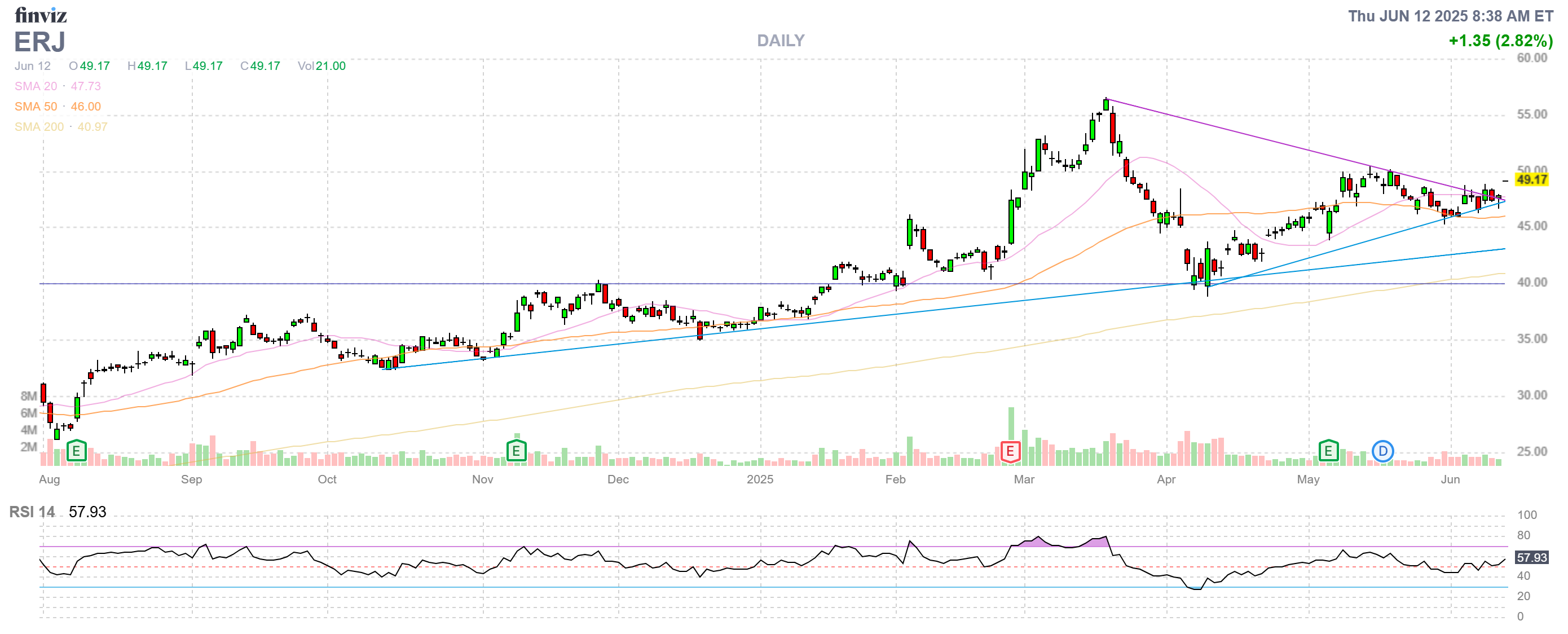Click the finviz logo
Image resolution: width=1568 pixels, height=634 pixels.
pos(40,15)
